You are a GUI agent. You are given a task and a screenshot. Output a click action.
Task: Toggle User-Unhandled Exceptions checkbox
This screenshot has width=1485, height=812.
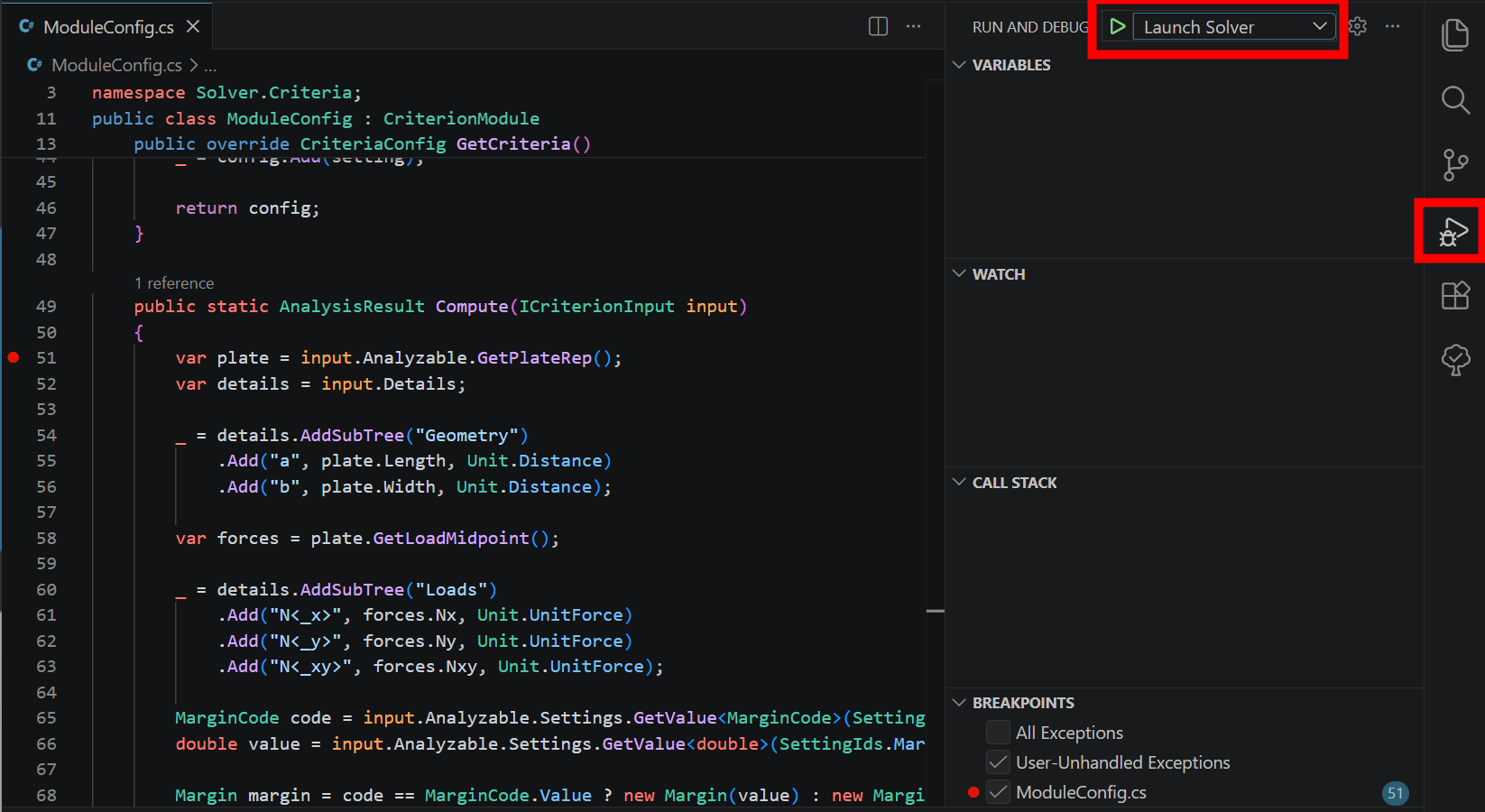pos(998,761)
